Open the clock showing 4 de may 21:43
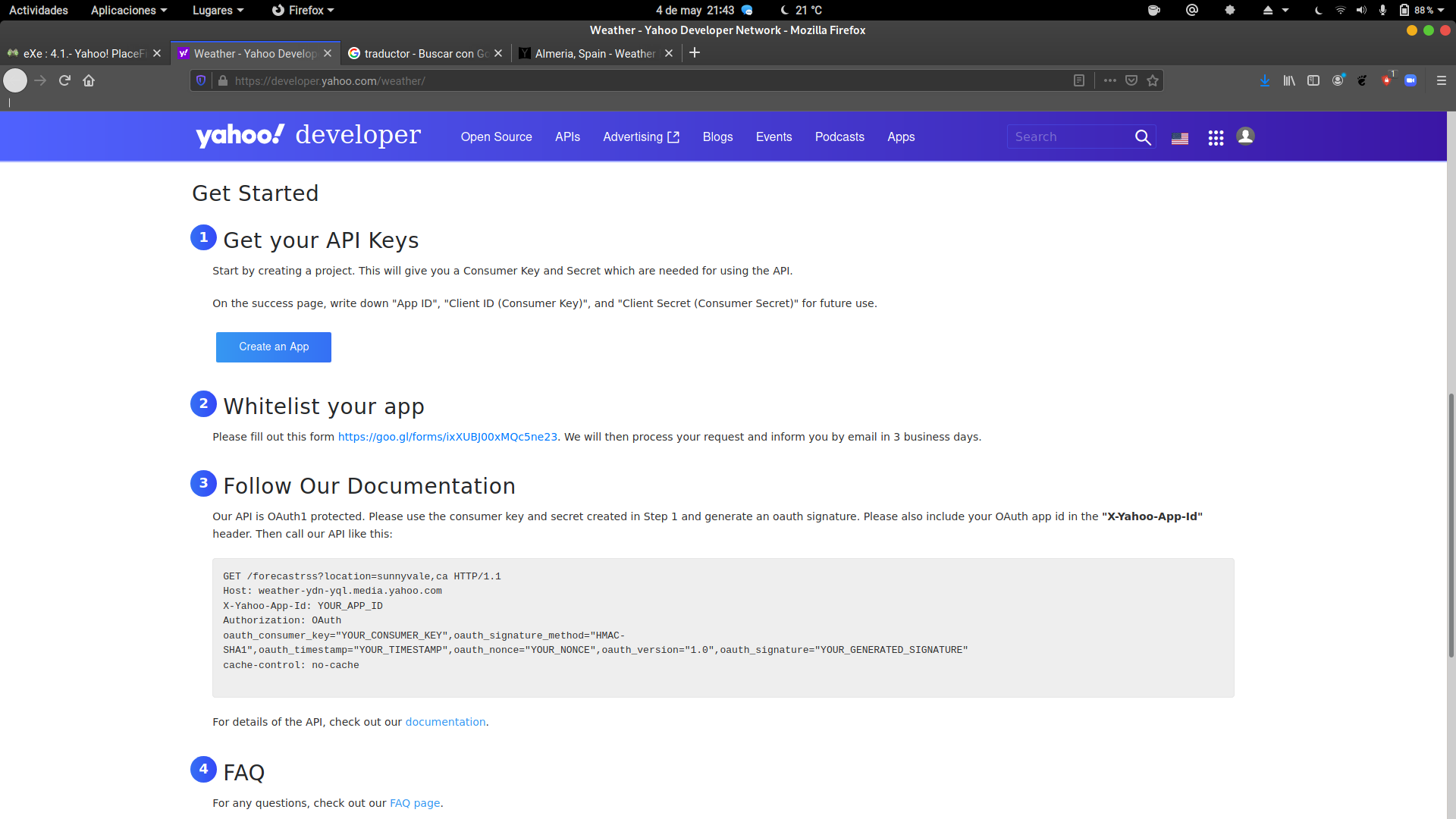 click(x=695, y=11)
